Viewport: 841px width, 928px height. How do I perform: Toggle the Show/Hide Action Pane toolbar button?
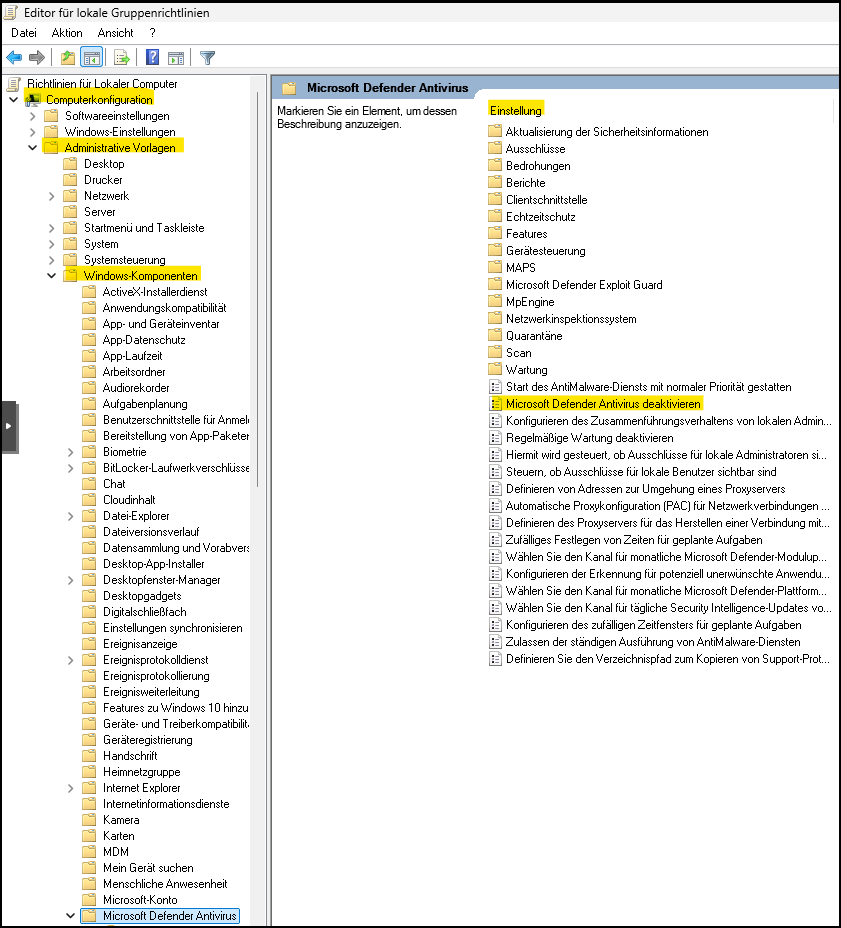click(177, 57)
